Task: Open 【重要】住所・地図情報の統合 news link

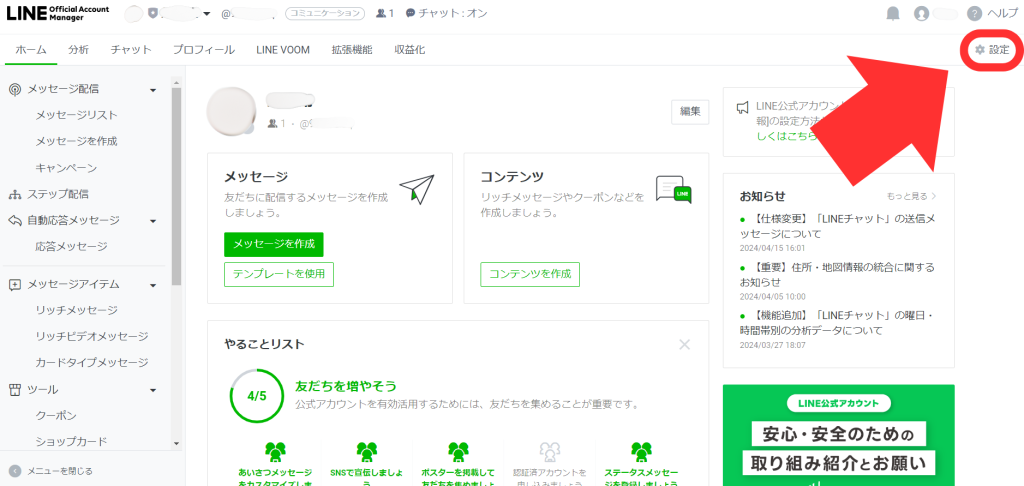Action: [837, 274]
